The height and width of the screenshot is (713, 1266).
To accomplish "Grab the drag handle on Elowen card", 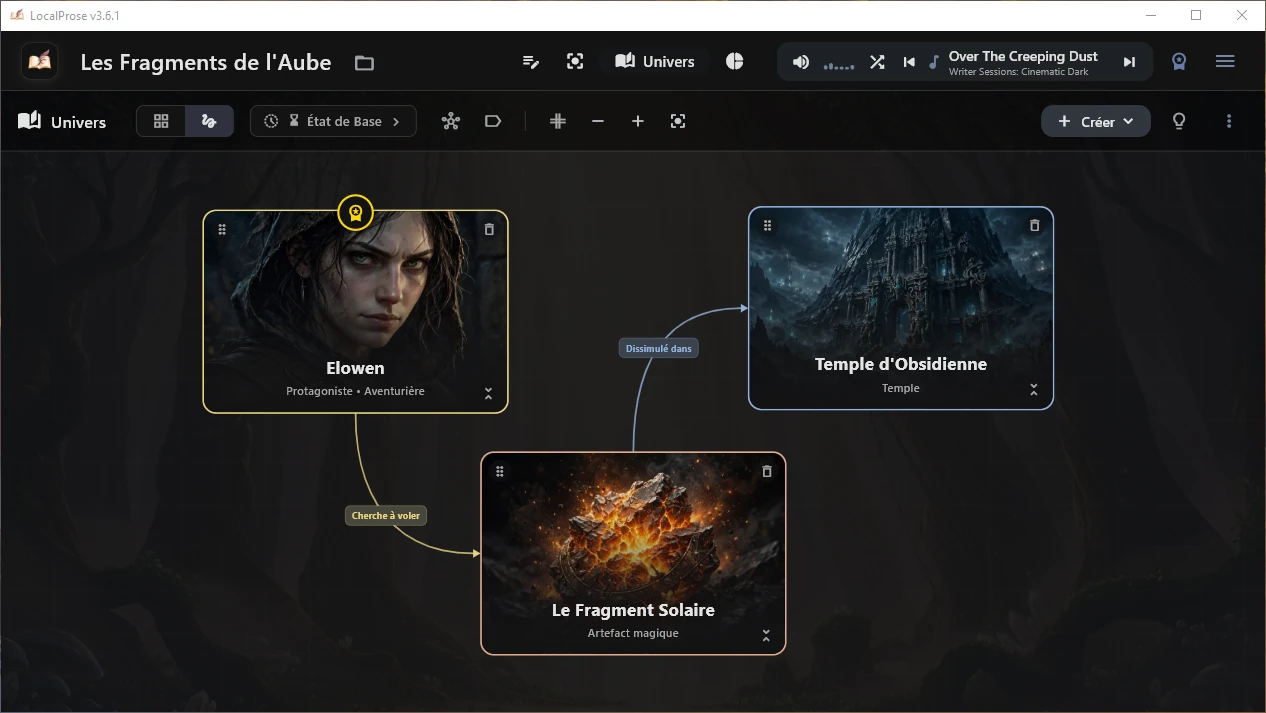I will click(x=222, y=229).
